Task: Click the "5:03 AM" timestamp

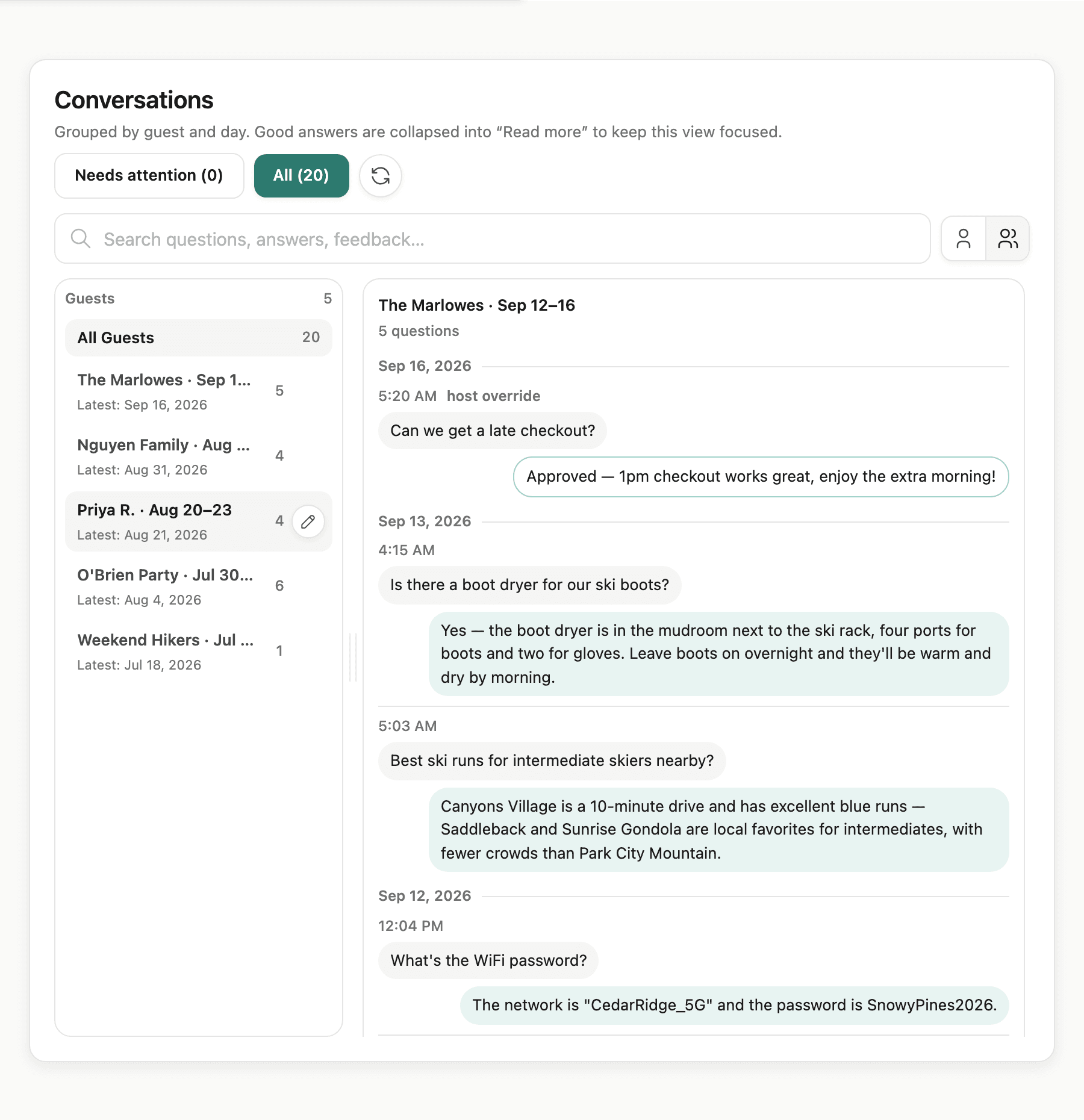Action: 408,726
